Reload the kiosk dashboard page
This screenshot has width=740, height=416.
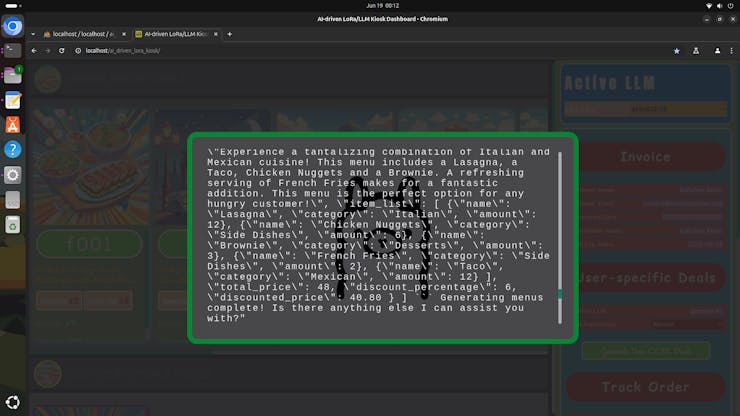tap(61, 51)
